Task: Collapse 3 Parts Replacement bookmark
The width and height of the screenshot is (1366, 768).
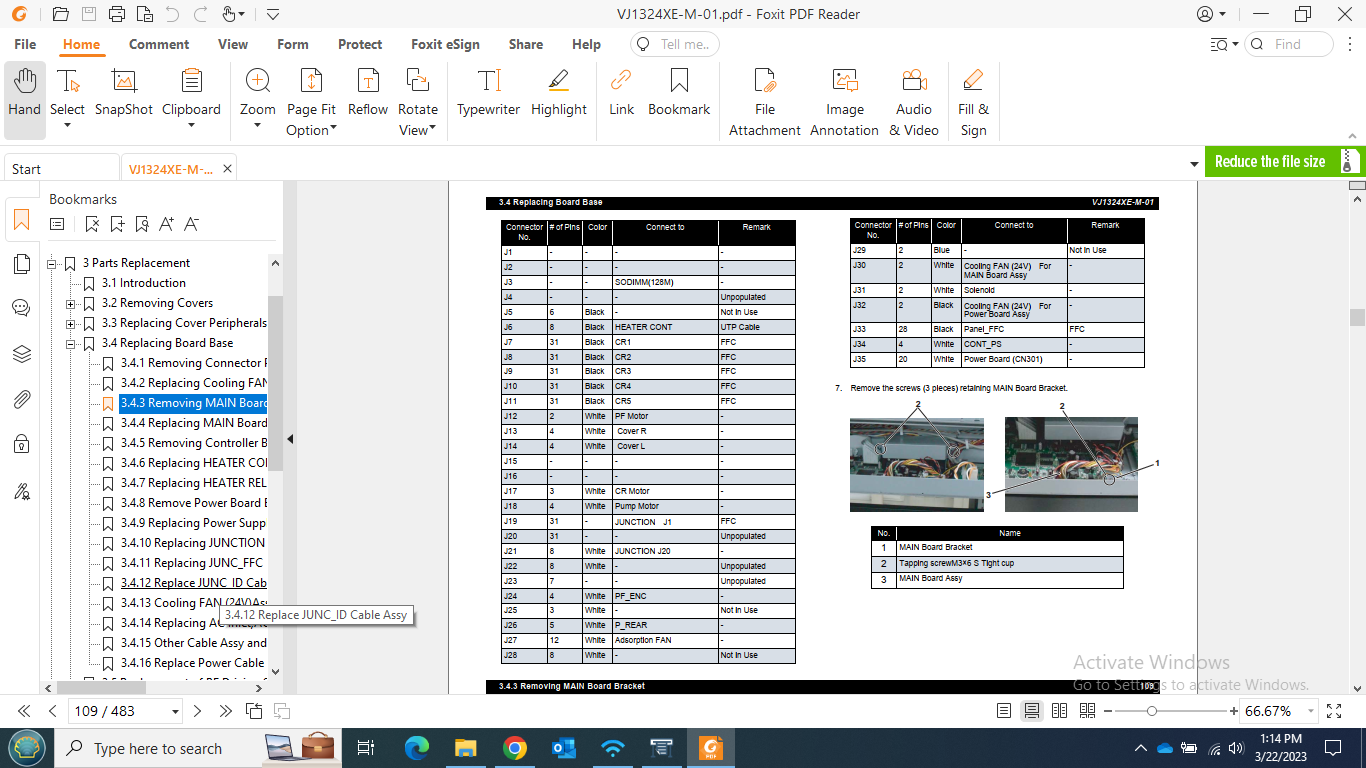Action: (52, 263)
